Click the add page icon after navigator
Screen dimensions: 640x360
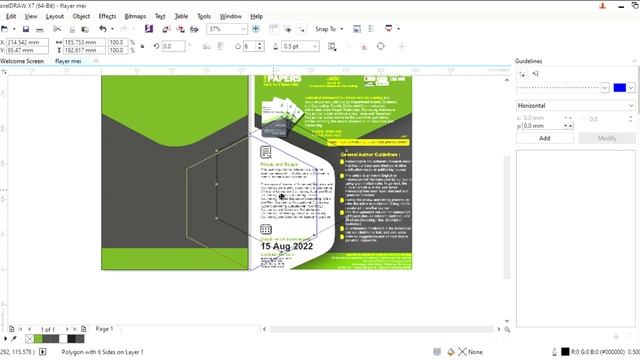(83, 329)
